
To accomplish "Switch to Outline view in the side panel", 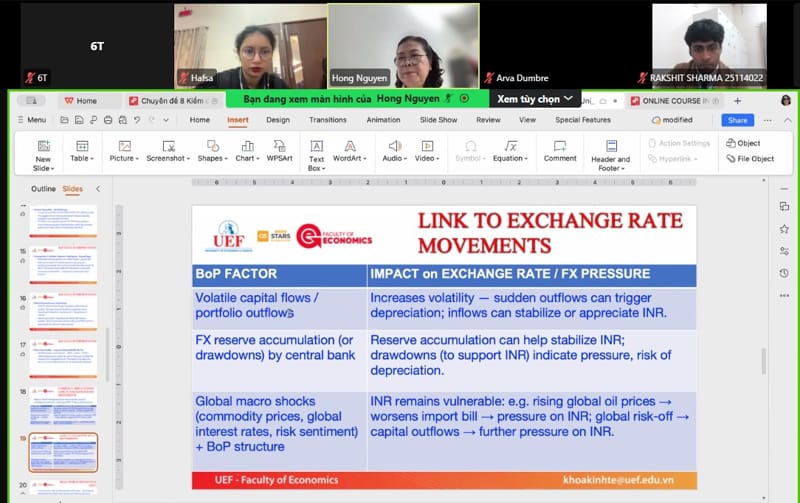I will [x=43, y=189].
